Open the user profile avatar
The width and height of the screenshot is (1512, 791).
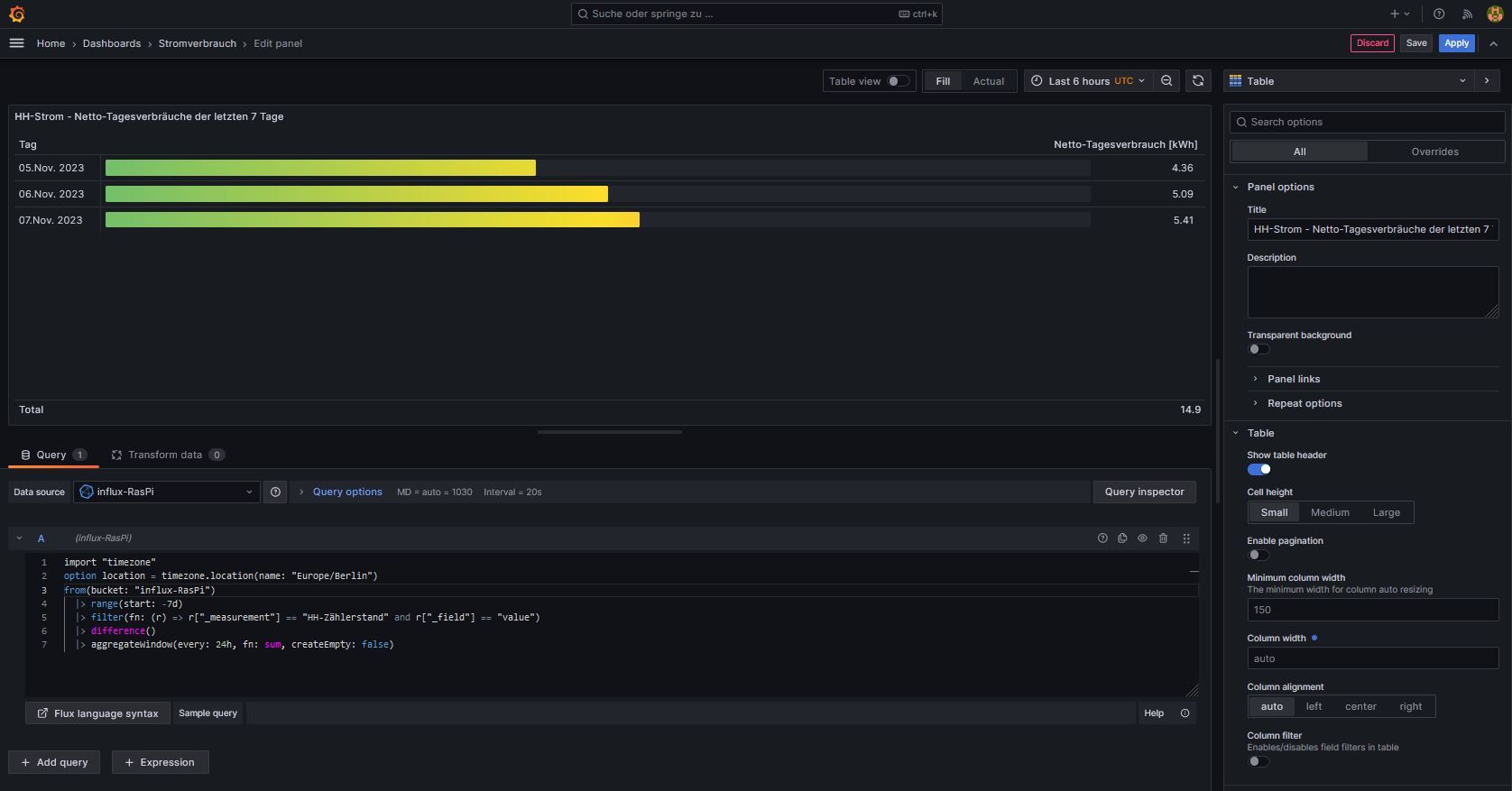point(1494,14)
